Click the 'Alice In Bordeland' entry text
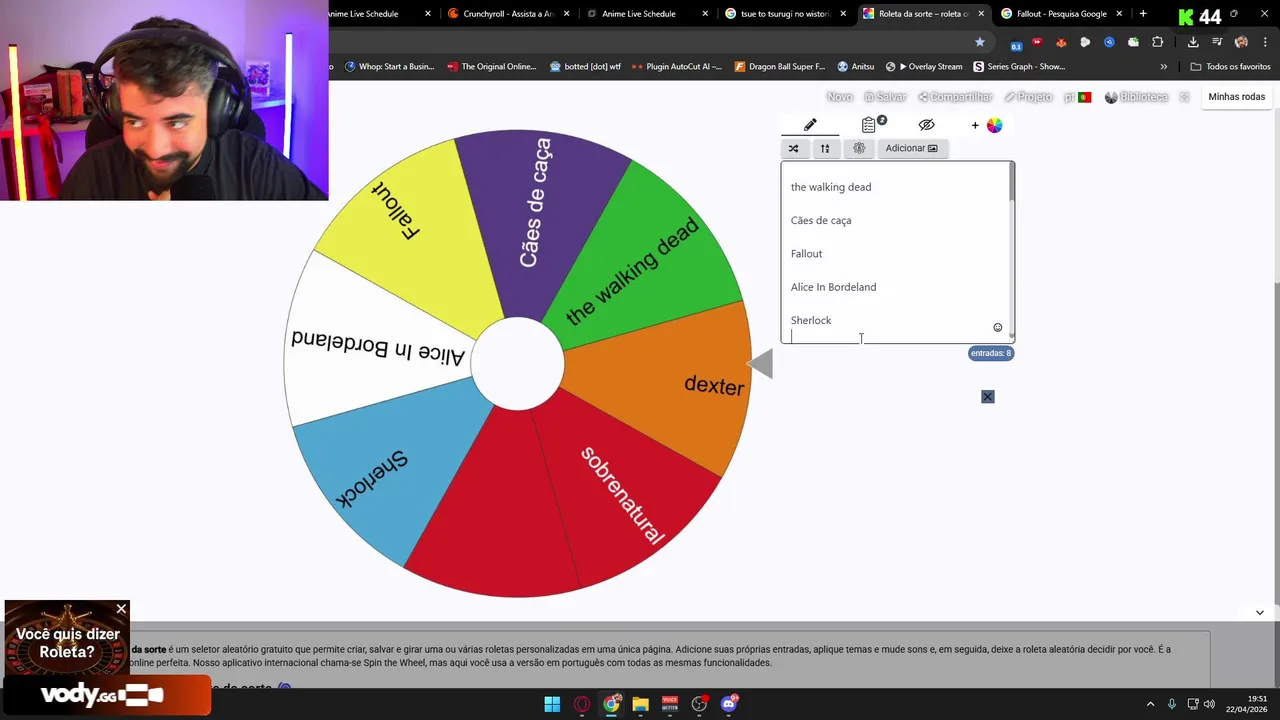The image size is (1280, 720). [833, 287]
